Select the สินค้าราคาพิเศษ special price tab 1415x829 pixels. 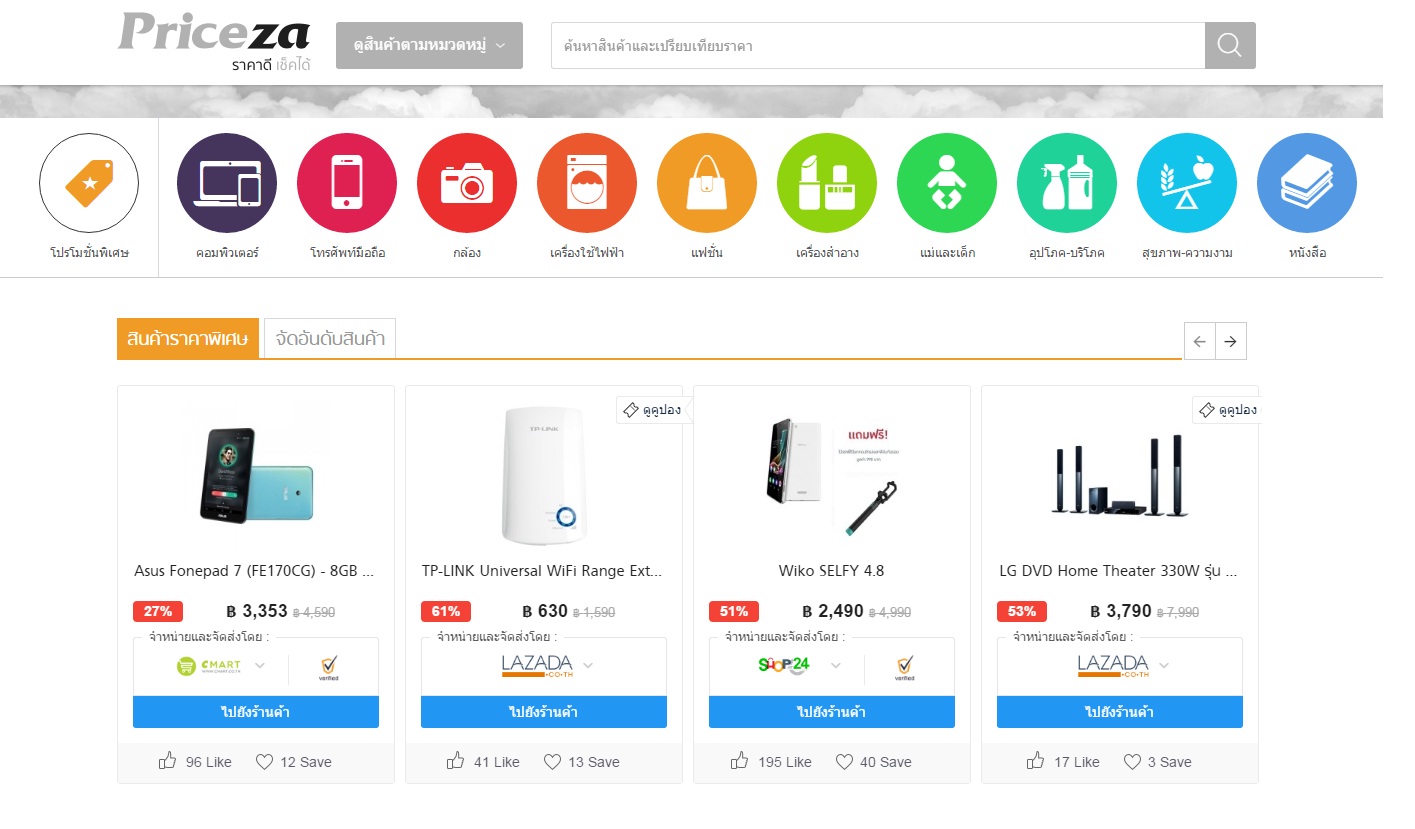tap(187, 339)
